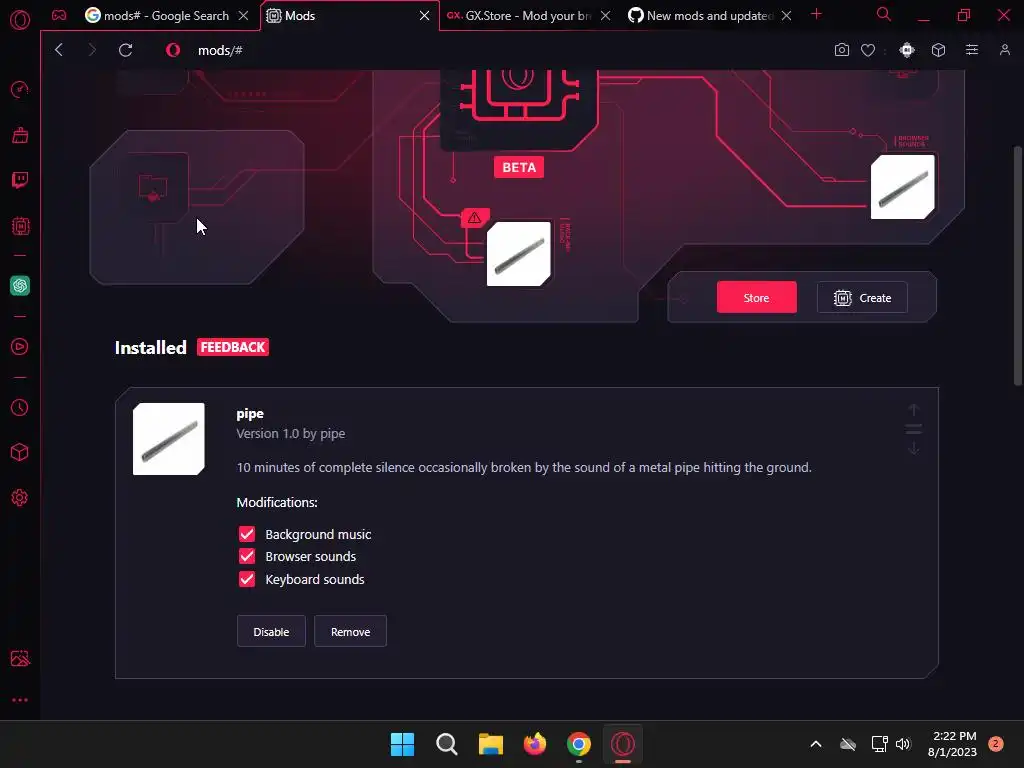Open Firefox from taskbar
This screenshot has height=768, width=1024.
click(535, 744)
